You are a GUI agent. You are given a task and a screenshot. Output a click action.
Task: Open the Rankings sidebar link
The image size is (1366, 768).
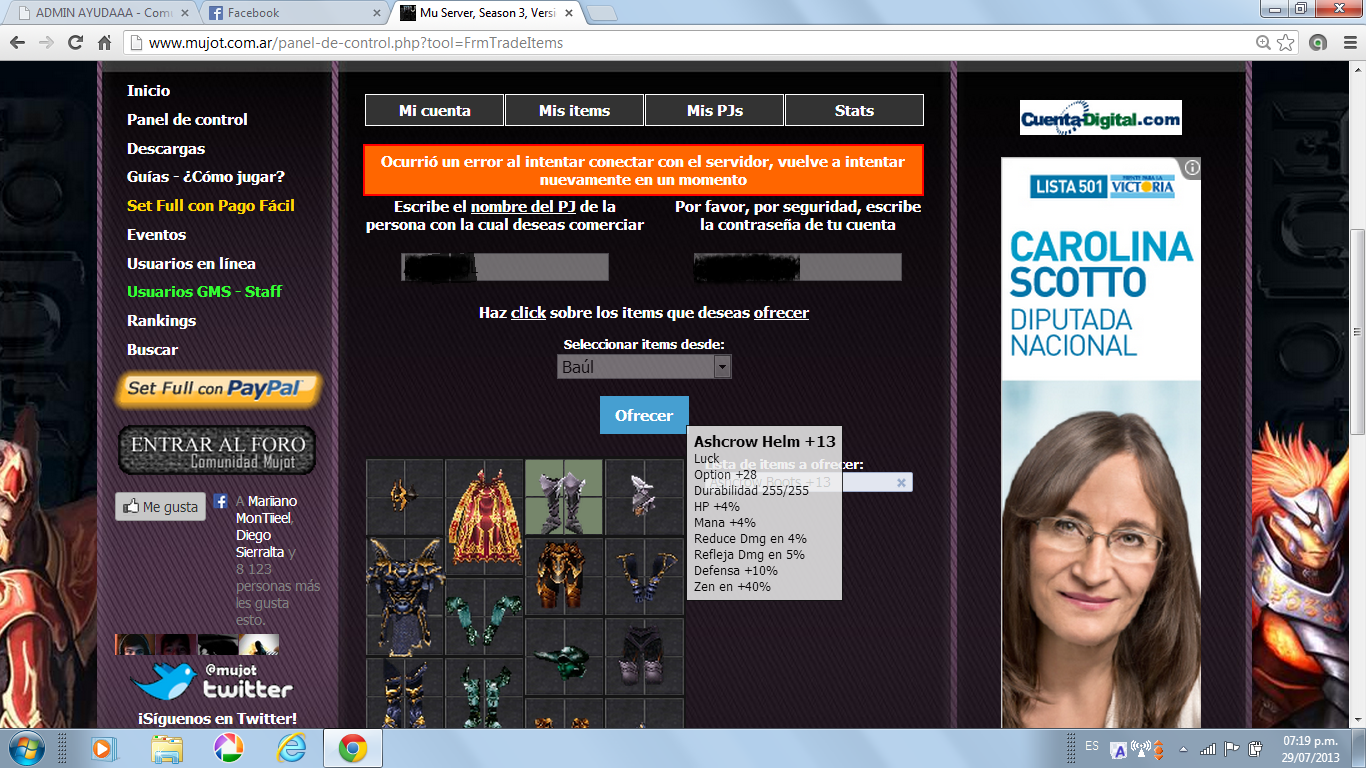(x=161, y=321)
